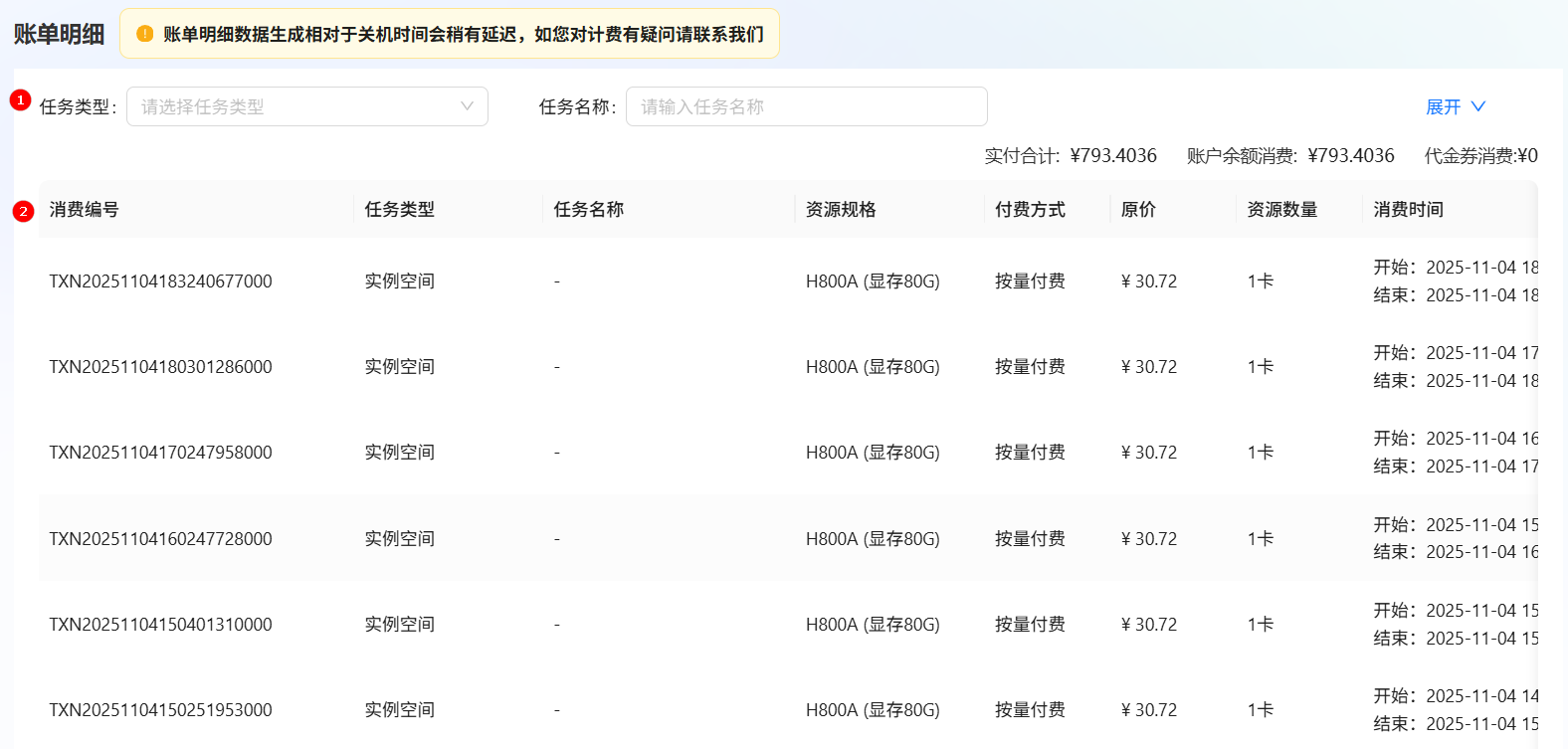Click the blue chevron beside 展开
This screenshot has height=749, width=1568.
pyautogui.click(x=1478, y=106)
